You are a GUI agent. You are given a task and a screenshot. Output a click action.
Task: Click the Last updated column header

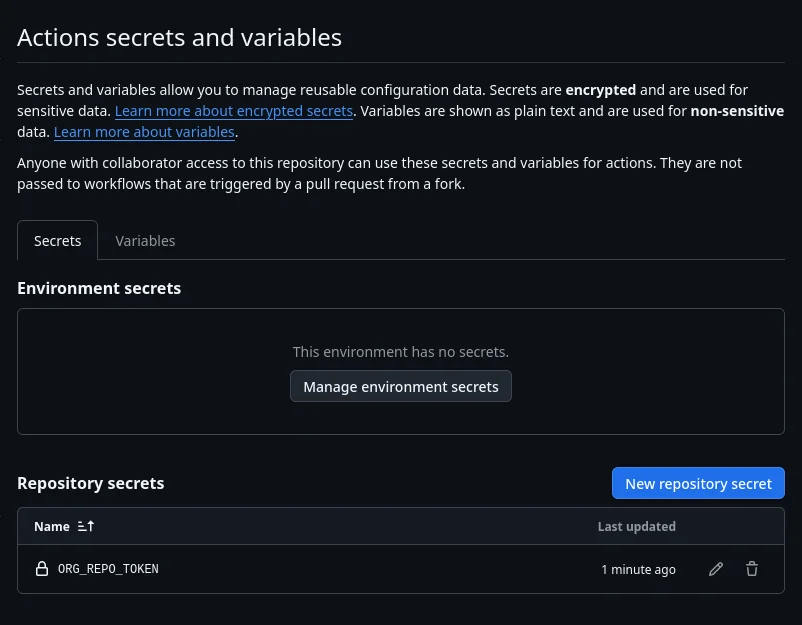pos(636,526)
